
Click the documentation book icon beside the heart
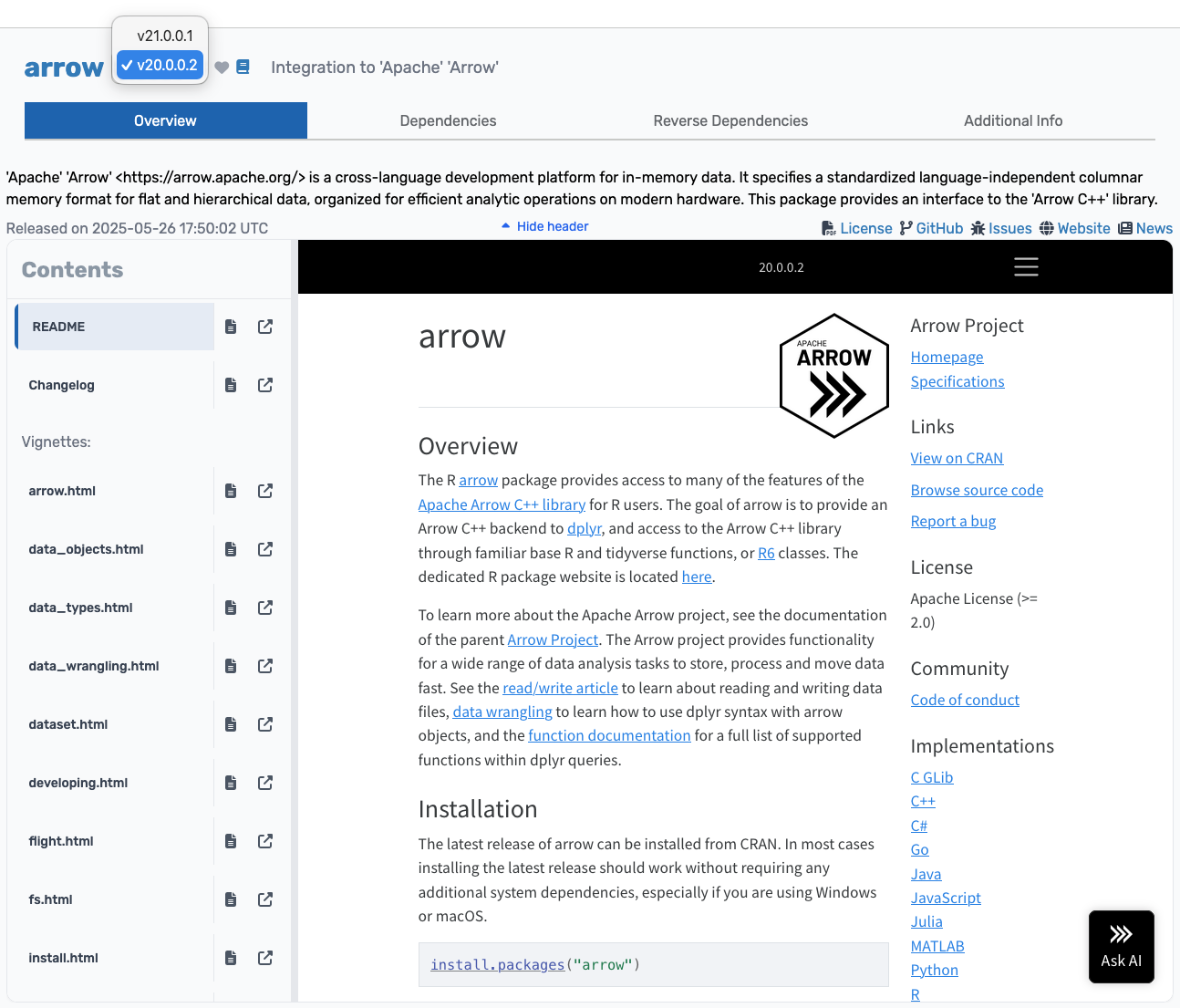point(243,67)
